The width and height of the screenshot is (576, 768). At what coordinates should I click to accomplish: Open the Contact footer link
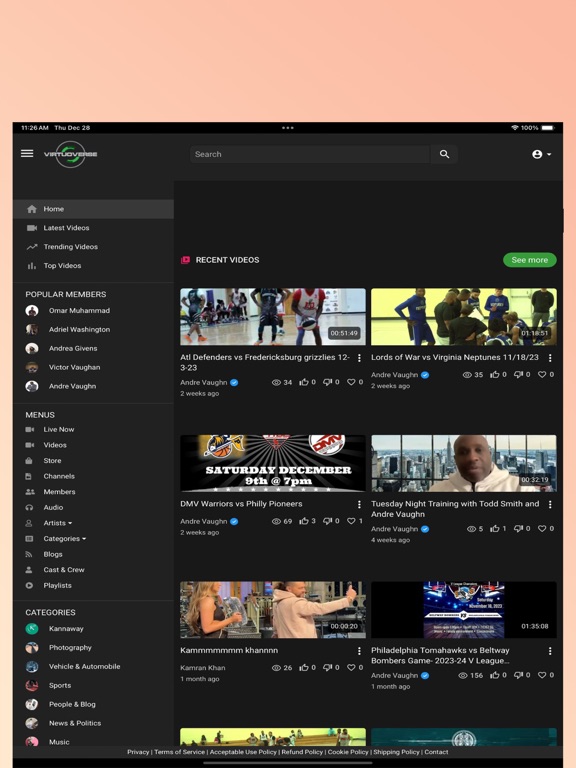[x=436, y=752]
